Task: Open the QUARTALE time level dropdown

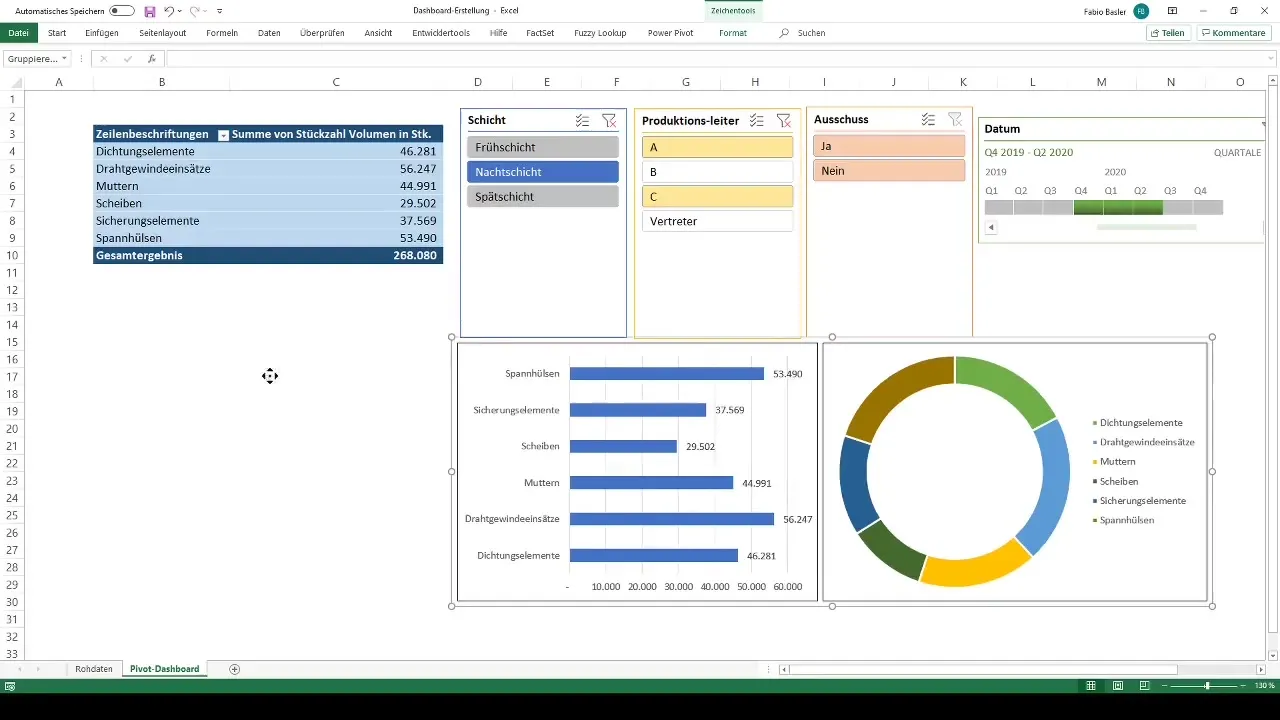Action: point(1237,153)
